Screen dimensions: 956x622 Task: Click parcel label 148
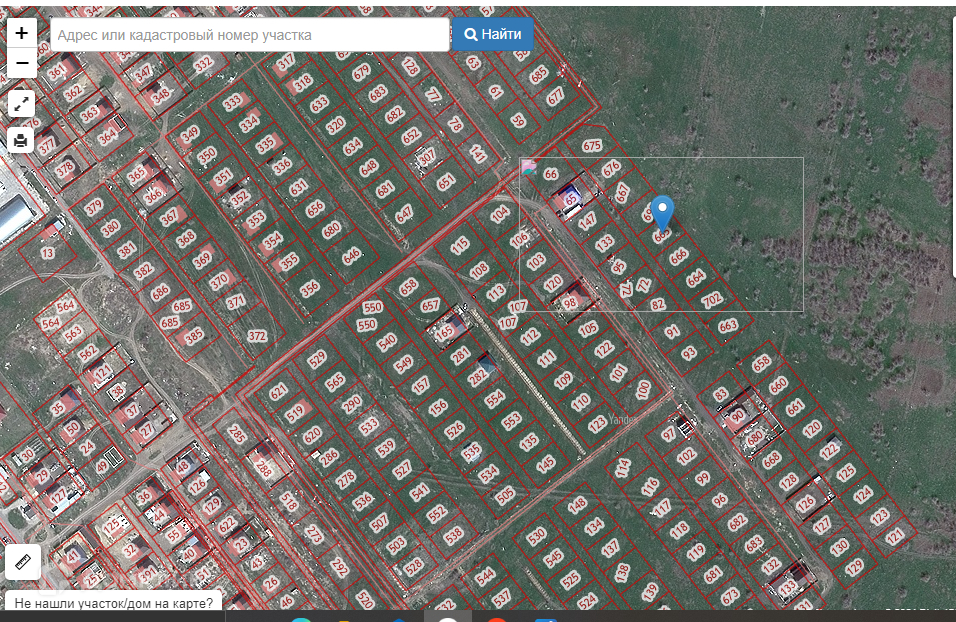577,505
